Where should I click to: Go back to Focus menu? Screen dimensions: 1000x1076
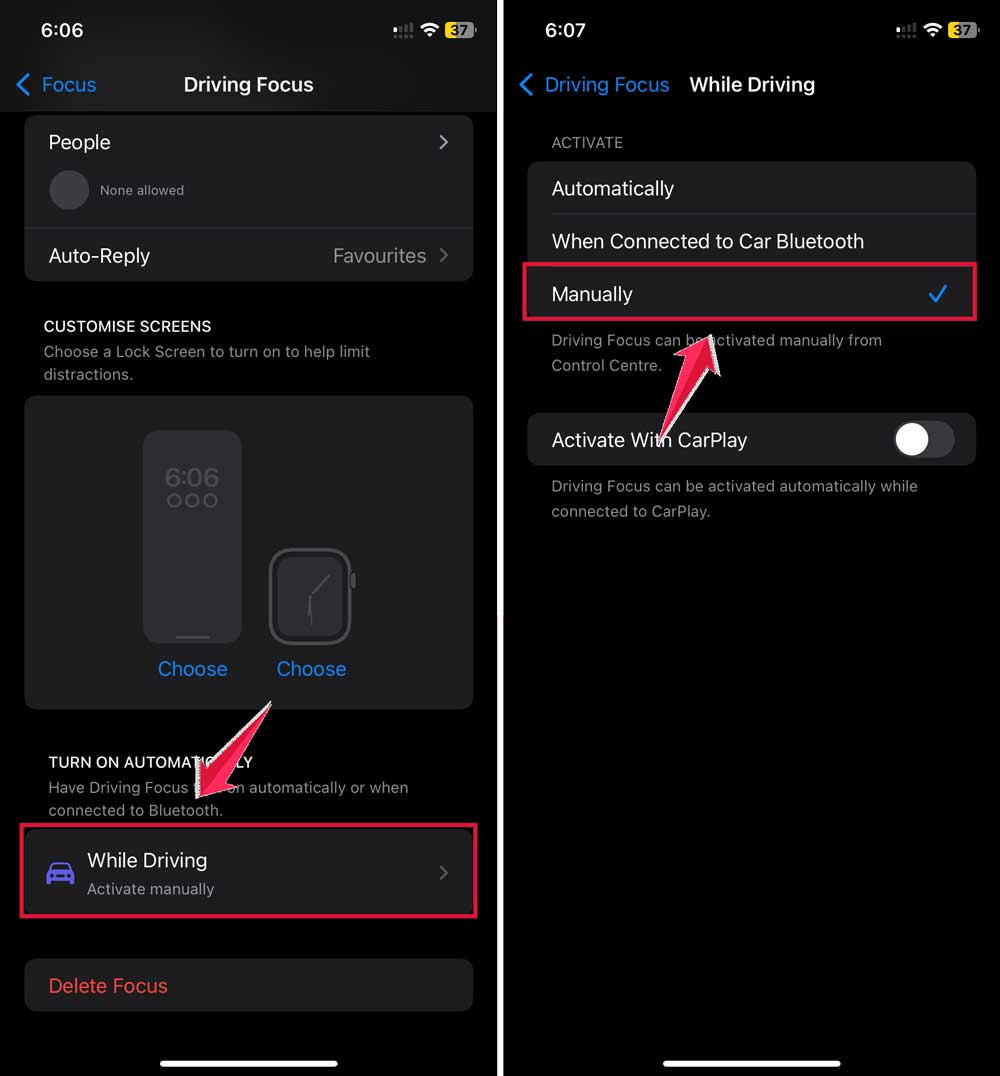[x=56, y=84]
